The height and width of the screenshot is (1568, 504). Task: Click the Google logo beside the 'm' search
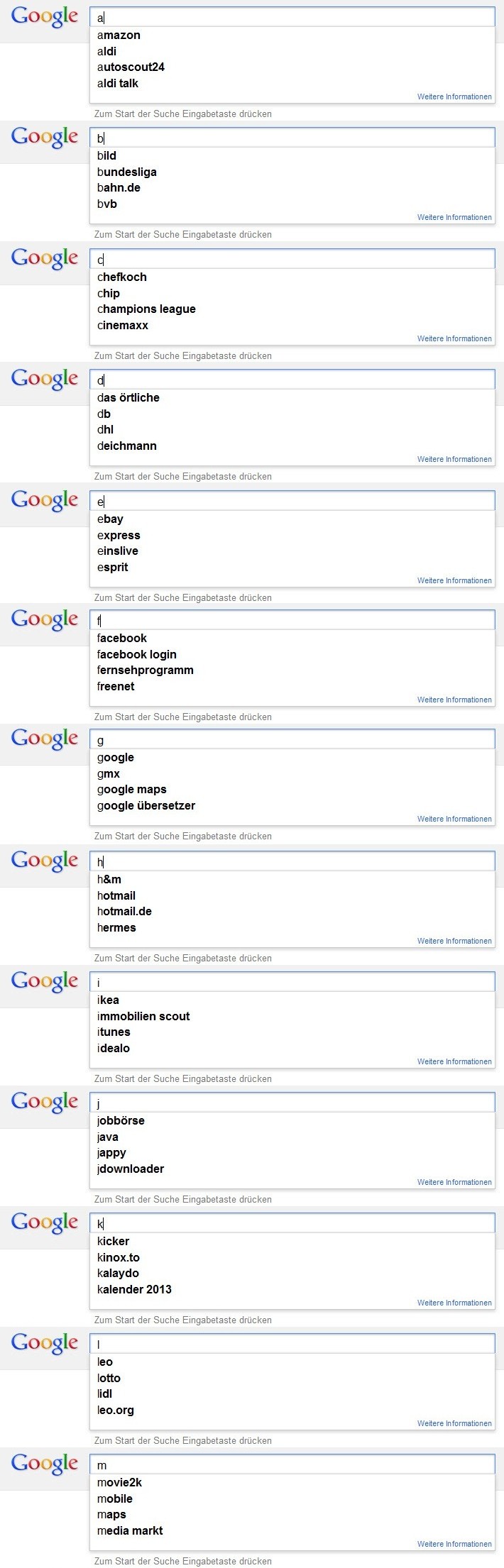pos(44,1464)
